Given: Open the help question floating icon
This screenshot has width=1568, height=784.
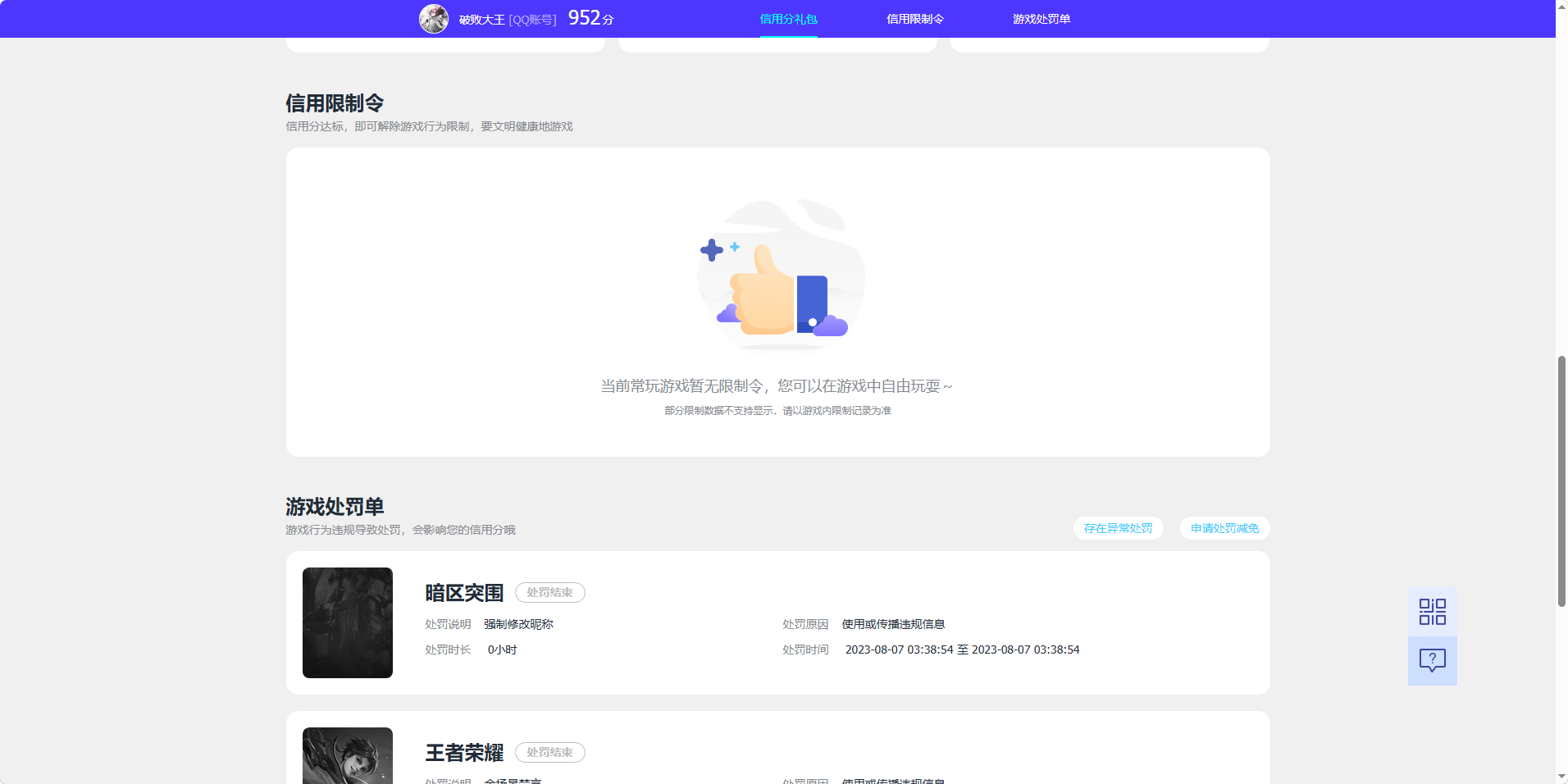Looking at the screenshot, I should pyautogui.click(x=1433, y=661).
